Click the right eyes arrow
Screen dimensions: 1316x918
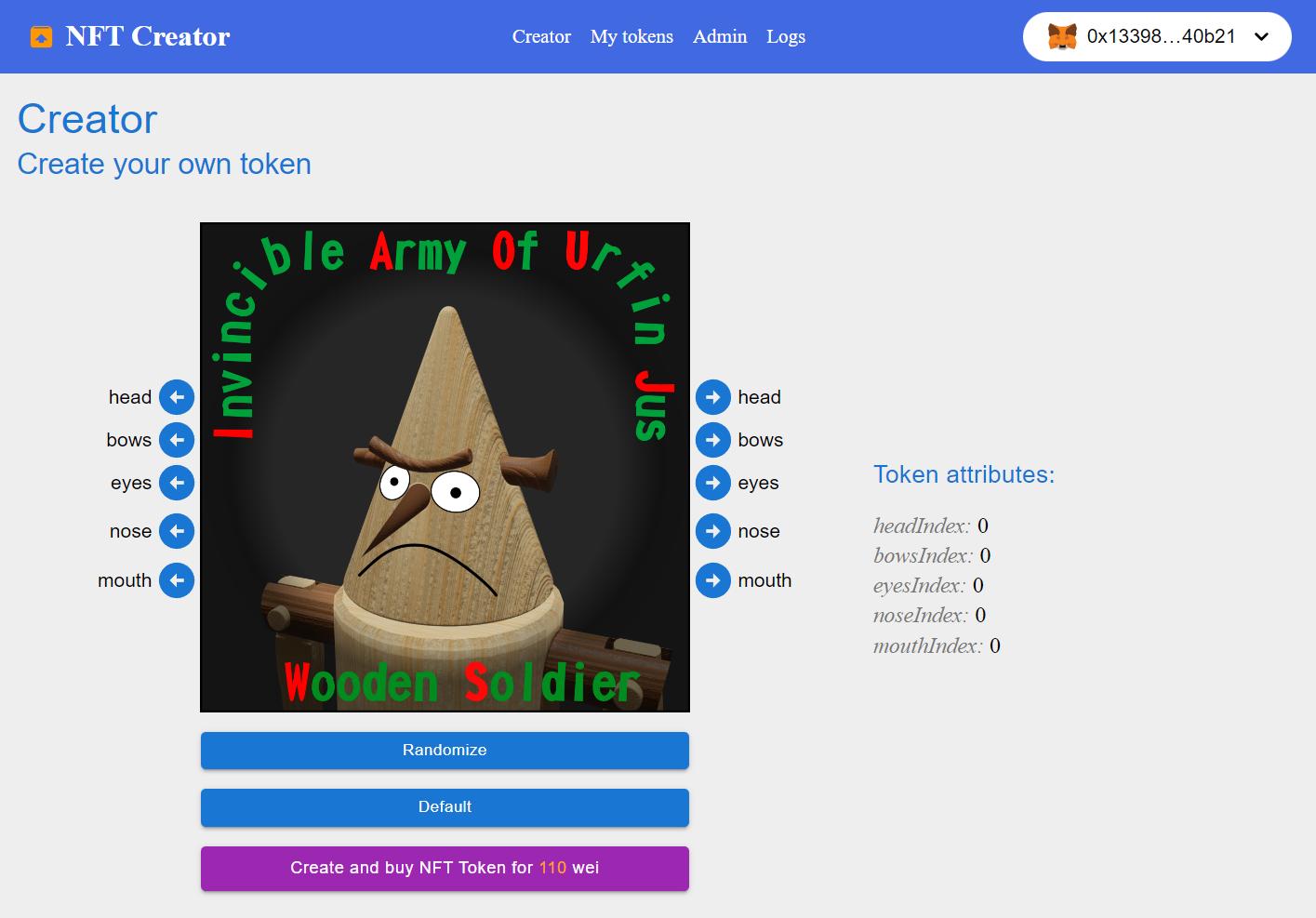(x=712, y=483)
